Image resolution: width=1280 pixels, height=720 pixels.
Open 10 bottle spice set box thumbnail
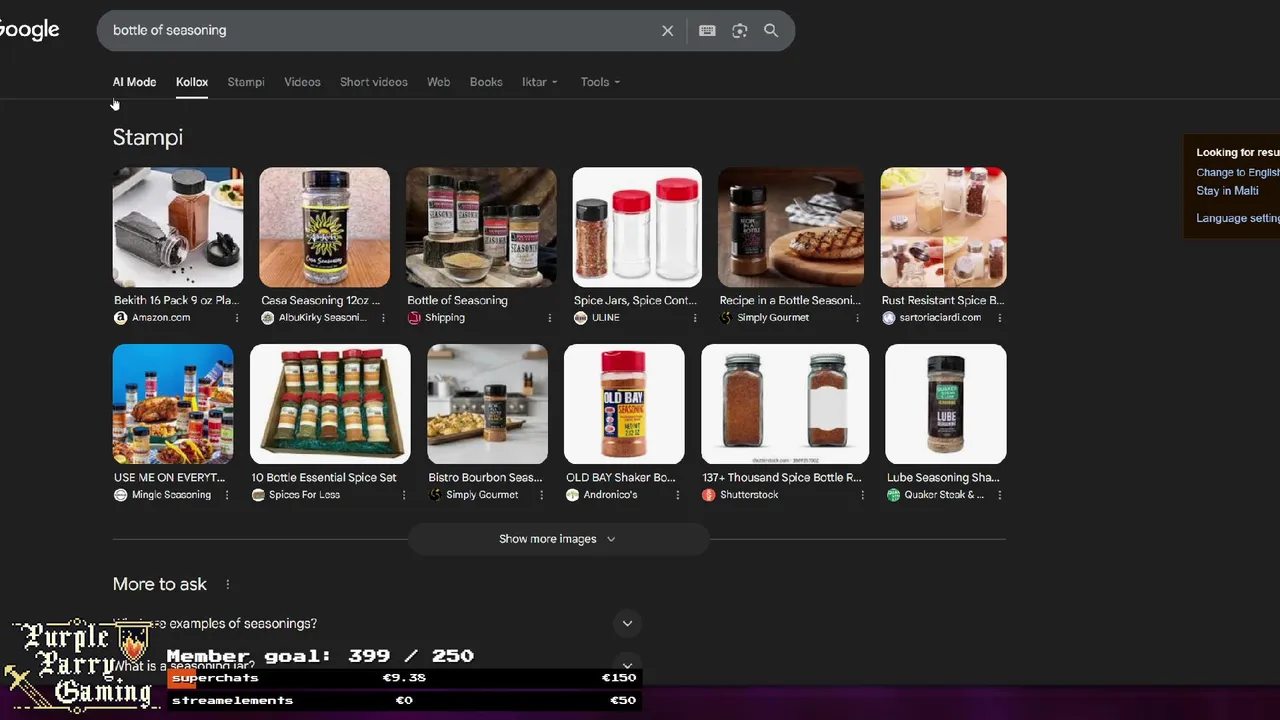[x=330, y=404]
